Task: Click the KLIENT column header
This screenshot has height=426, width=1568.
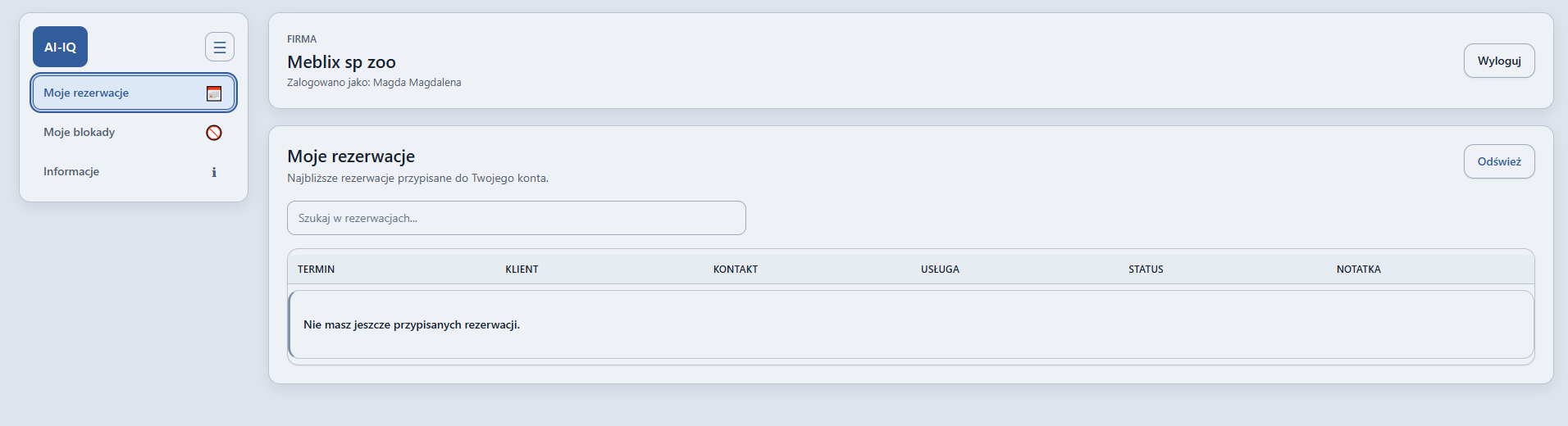Action: point(522,269)
